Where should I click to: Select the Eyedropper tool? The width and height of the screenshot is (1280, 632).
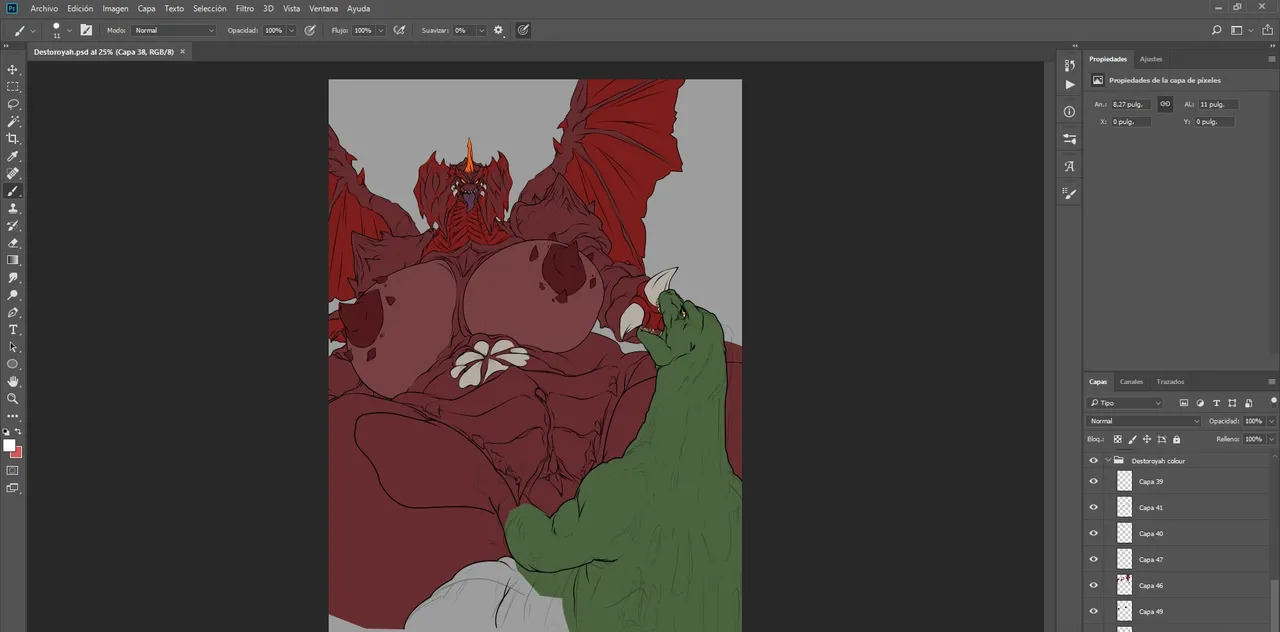coord(13,156)
